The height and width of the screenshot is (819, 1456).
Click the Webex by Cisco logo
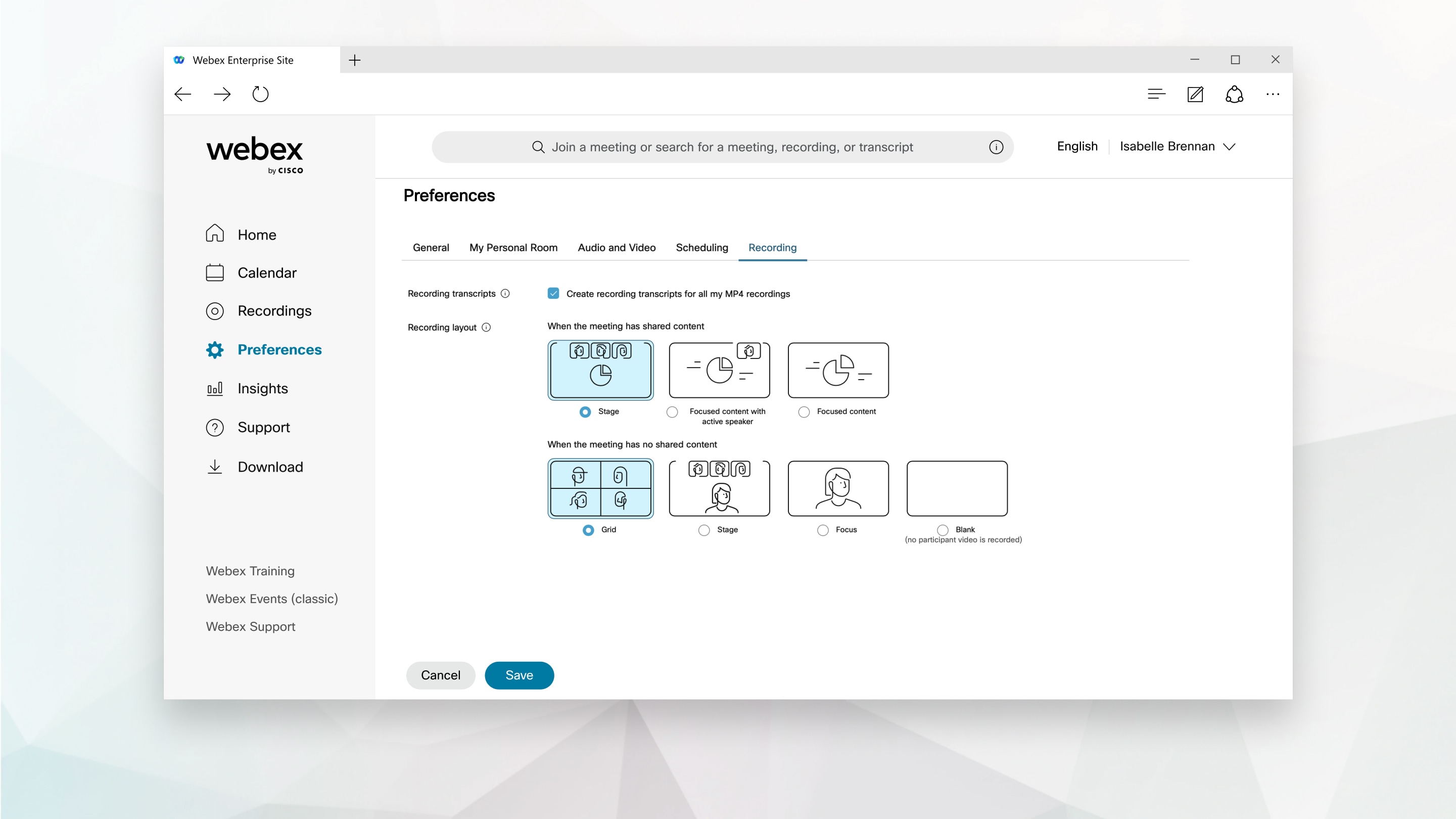click(x=255, y=154)
